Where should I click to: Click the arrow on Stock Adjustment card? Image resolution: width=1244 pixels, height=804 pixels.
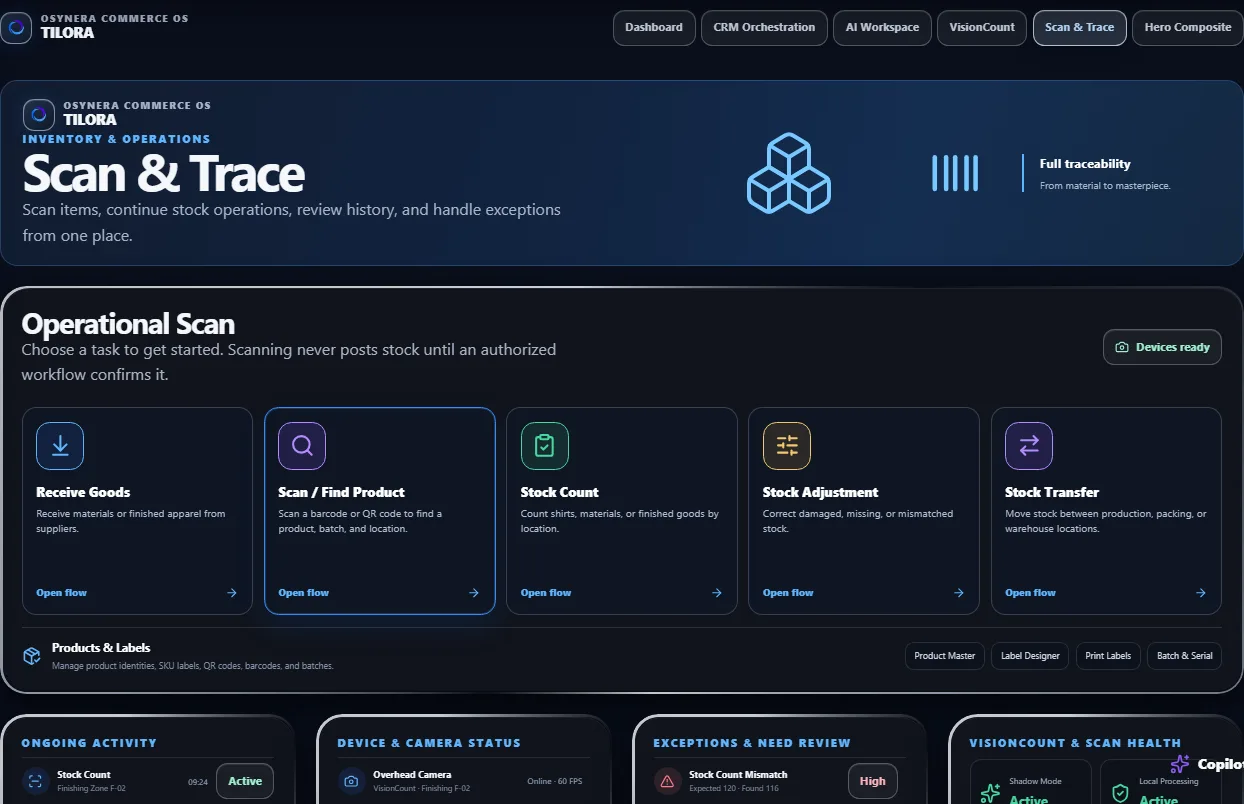point(959,593)
